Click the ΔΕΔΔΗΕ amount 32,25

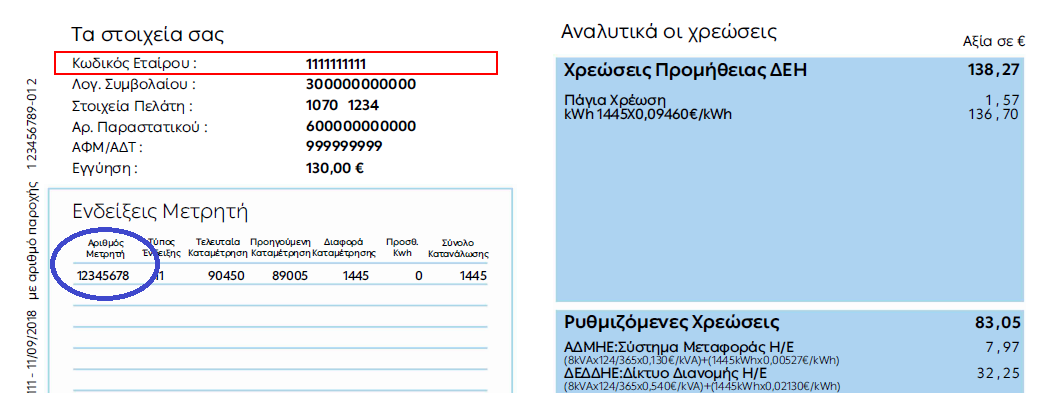(998, 374)
